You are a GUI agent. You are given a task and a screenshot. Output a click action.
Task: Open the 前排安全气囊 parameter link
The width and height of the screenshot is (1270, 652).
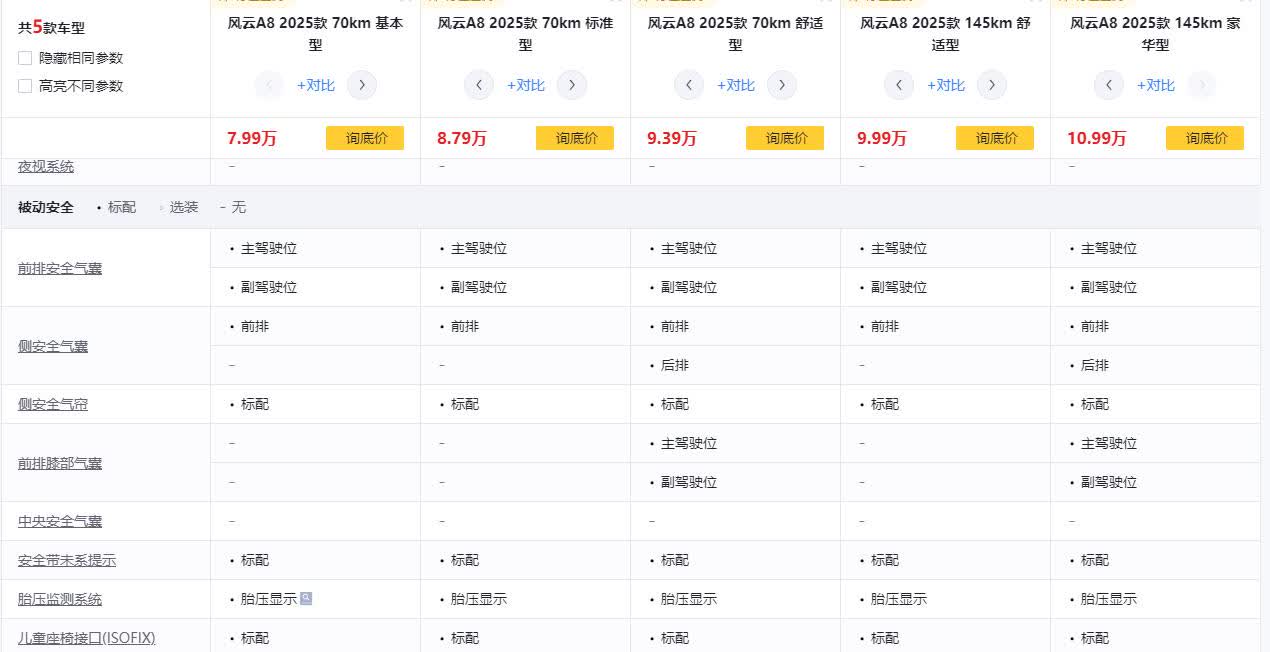60,268
